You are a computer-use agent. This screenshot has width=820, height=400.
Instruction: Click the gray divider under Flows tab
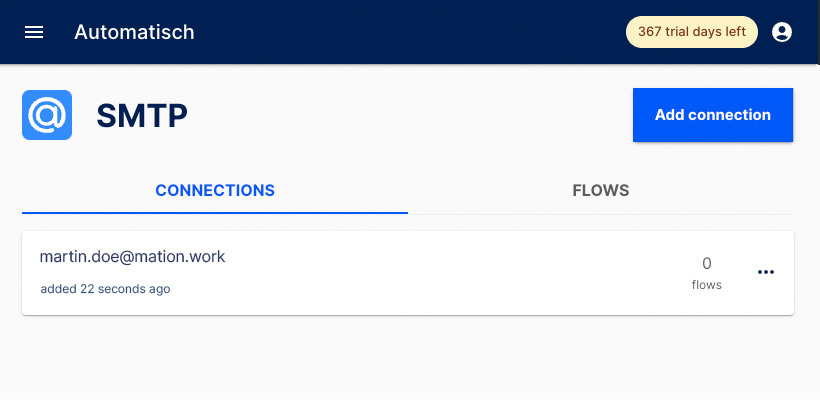tap(601, 214)
